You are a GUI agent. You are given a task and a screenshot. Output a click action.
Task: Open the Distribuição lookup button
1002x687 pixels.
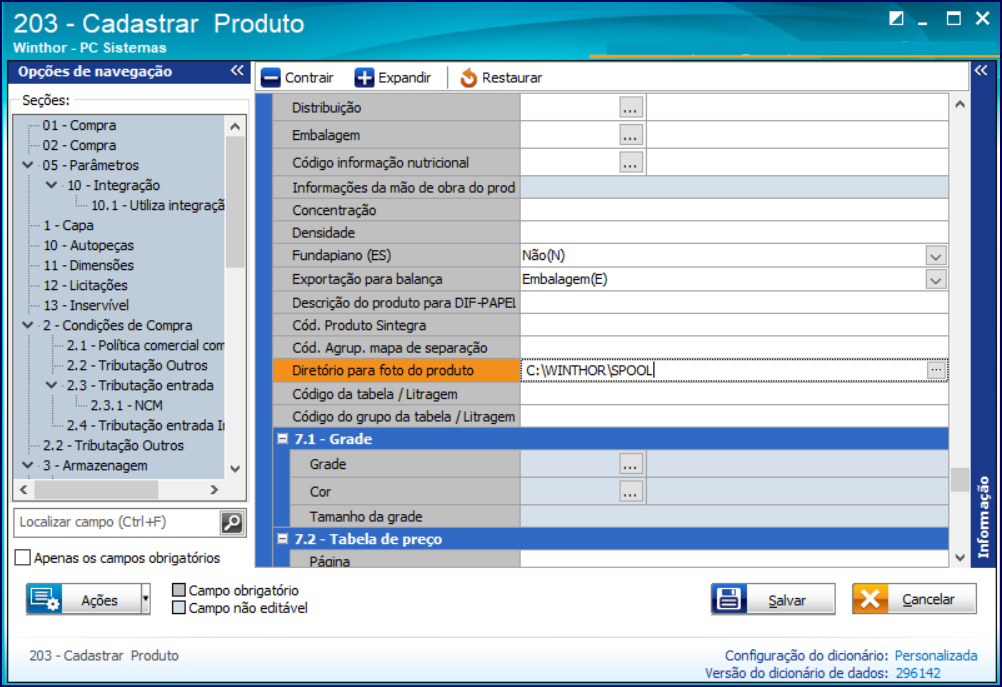630,108
